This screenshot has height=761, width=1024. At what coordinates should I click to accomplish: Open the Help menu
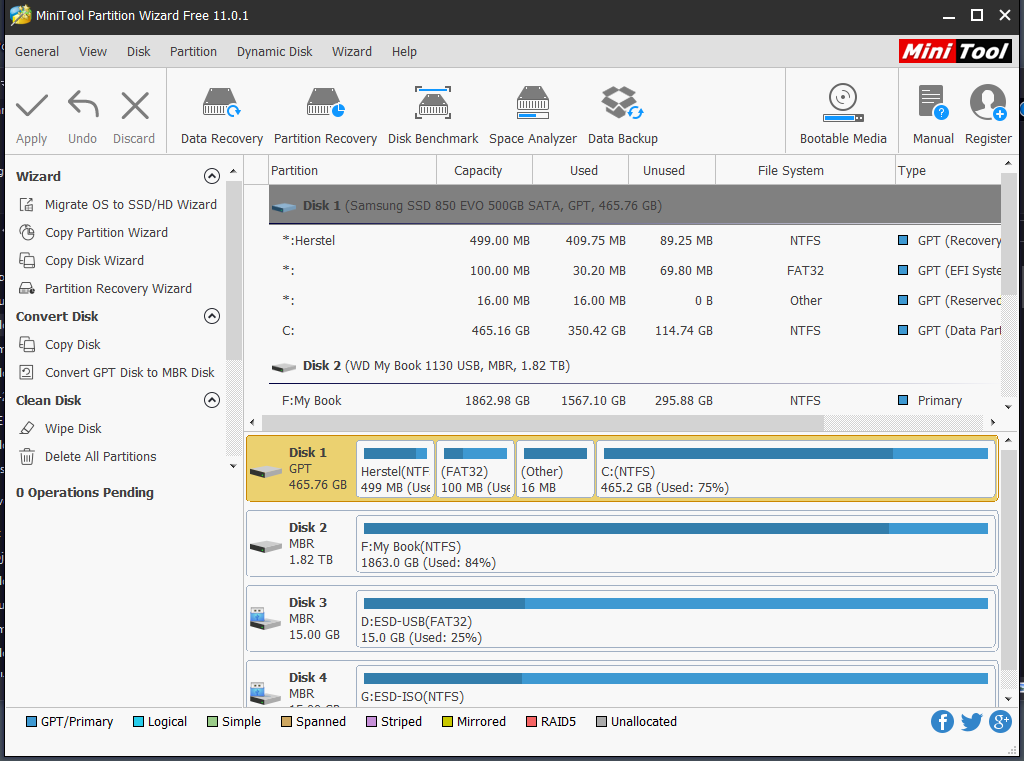coord(404,52)
